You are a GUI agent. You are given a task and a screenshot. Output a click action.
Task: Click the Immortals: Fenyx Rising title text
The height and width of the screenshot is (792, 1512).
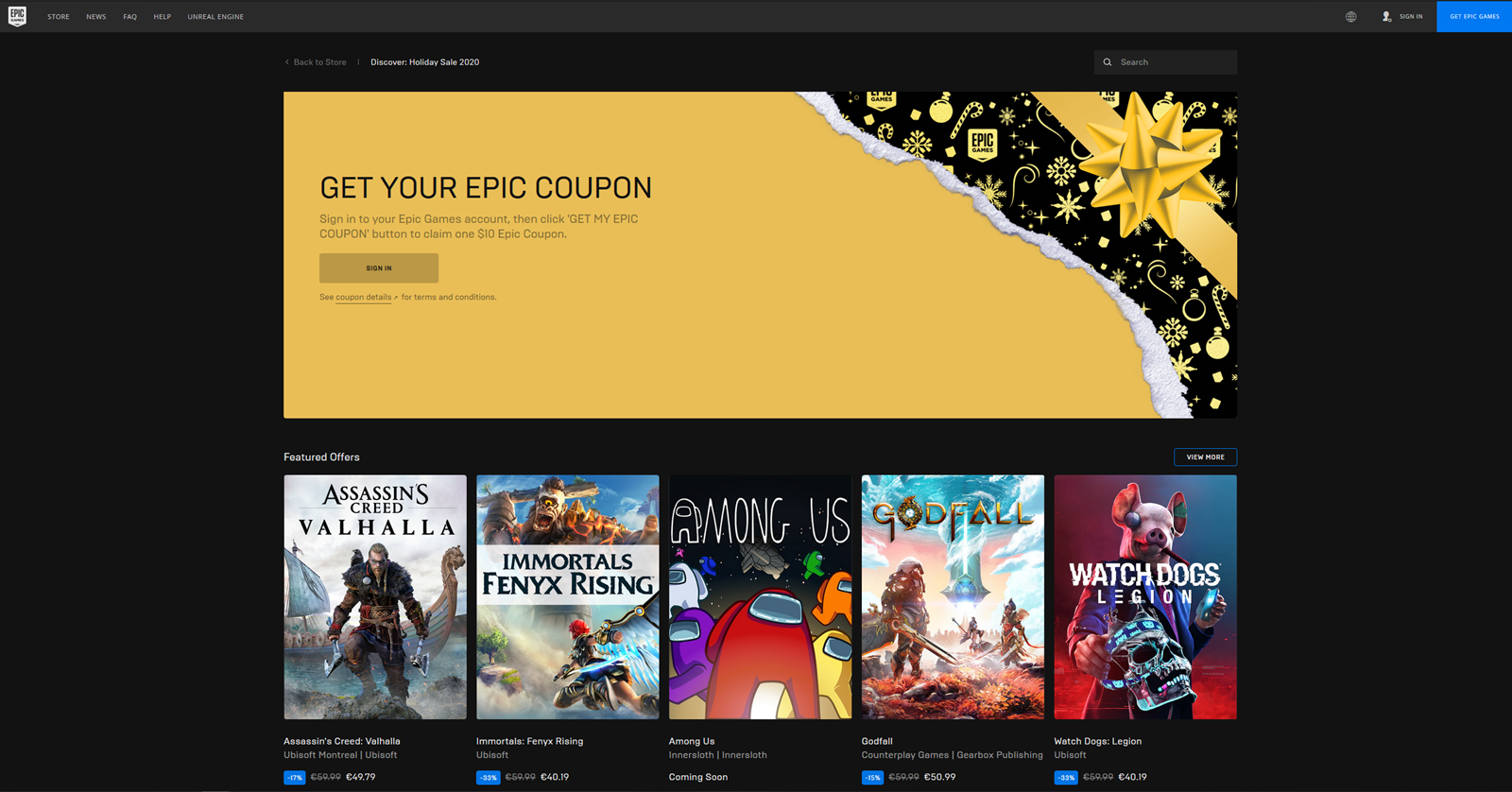530,742
